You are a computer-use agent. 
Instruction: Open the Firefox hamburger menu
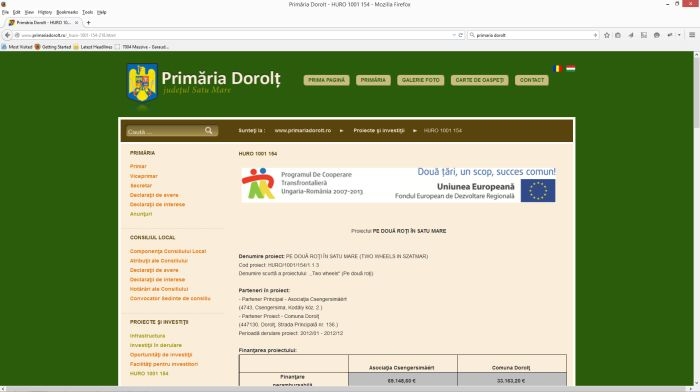pyautogui.click(x=692, y=35)
